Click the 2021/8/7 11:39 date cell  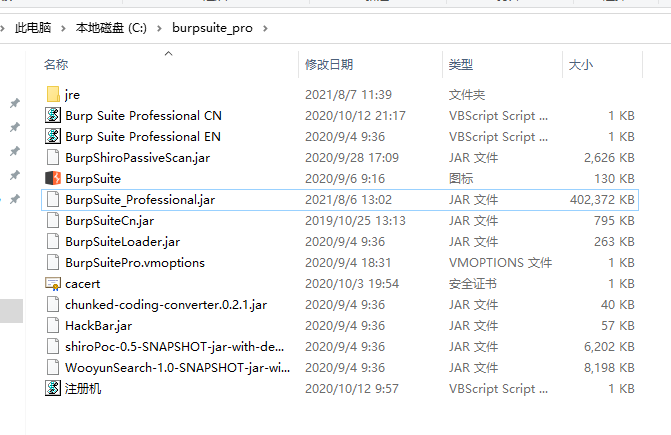tap(348, 95)
